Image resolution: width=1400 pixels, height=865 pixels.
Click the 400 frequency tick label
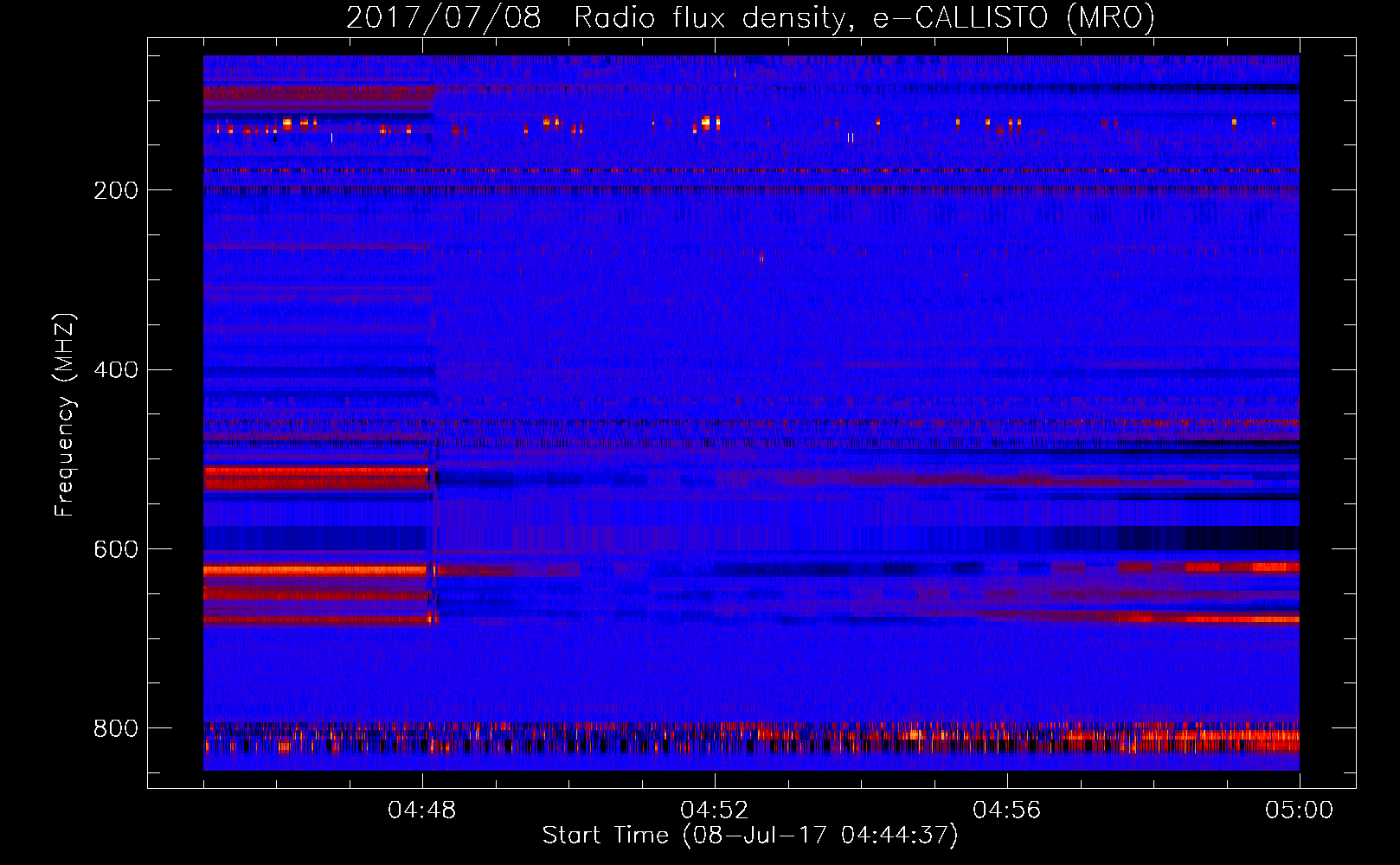(116, 370)
